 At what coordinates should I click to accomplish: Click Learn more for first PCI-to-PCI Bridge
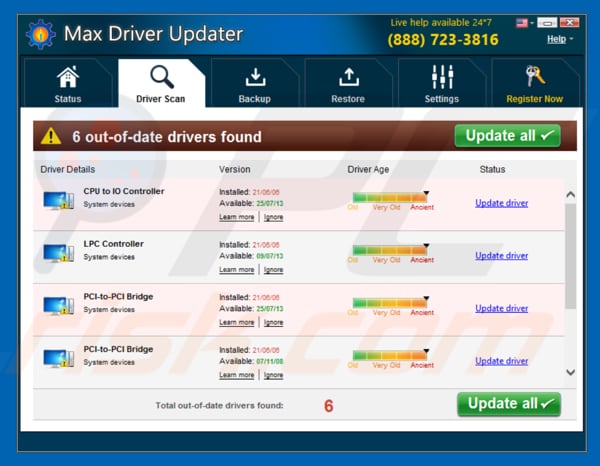pos(236,323)
